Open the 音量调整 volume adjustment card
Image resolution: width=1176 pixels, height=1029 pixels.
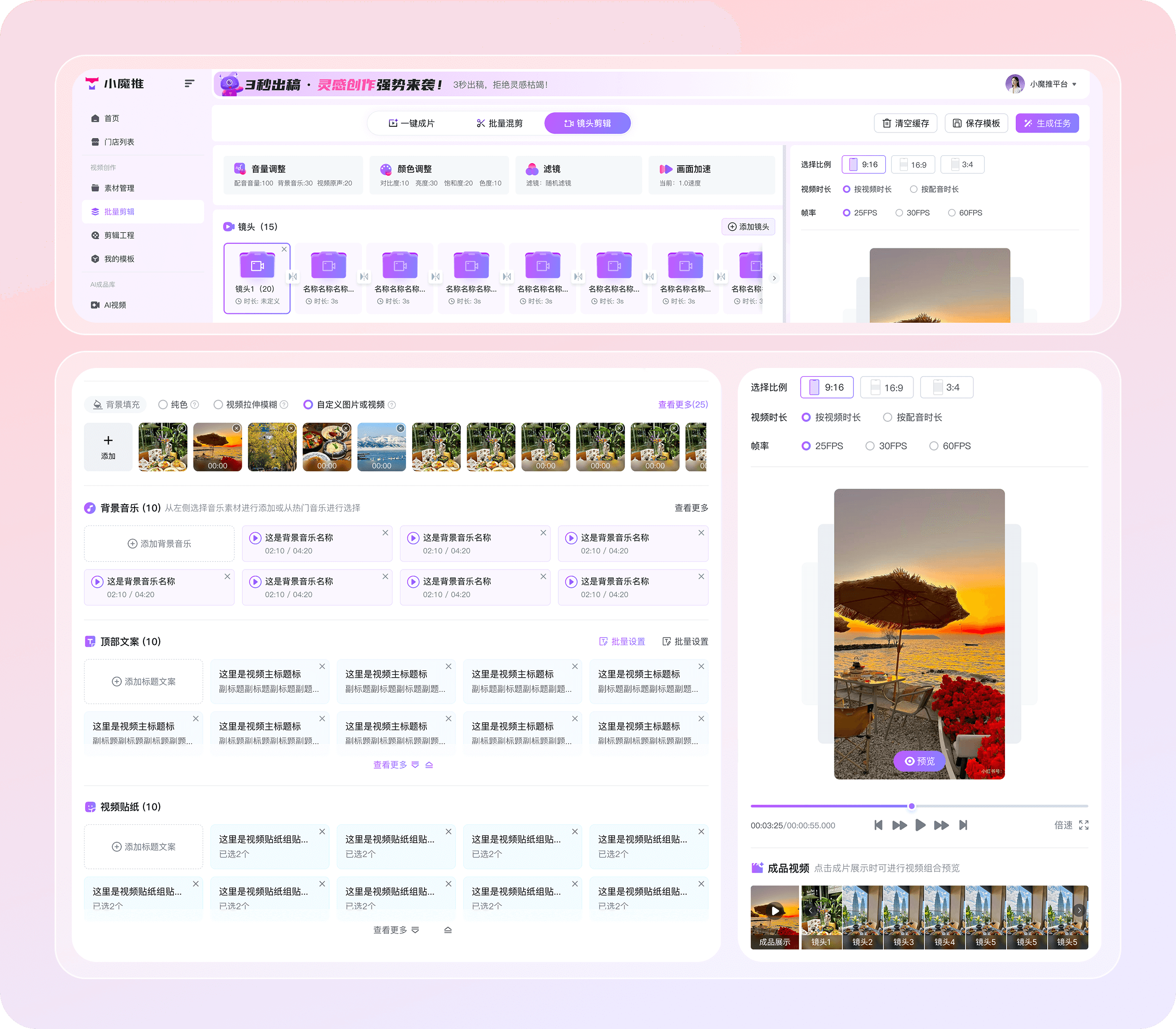293,175
